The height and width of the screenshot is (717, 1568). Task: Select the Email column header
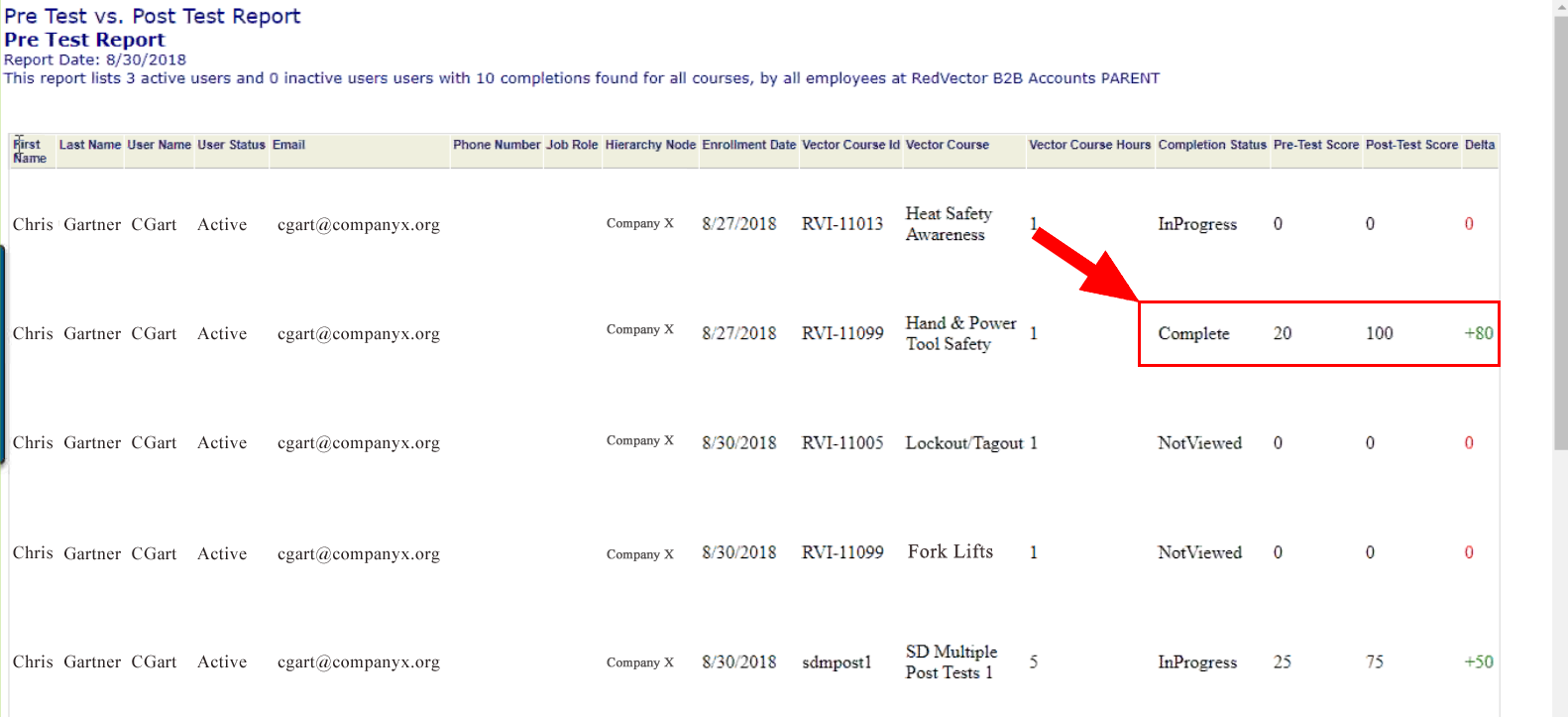click(x=288, y=145)
